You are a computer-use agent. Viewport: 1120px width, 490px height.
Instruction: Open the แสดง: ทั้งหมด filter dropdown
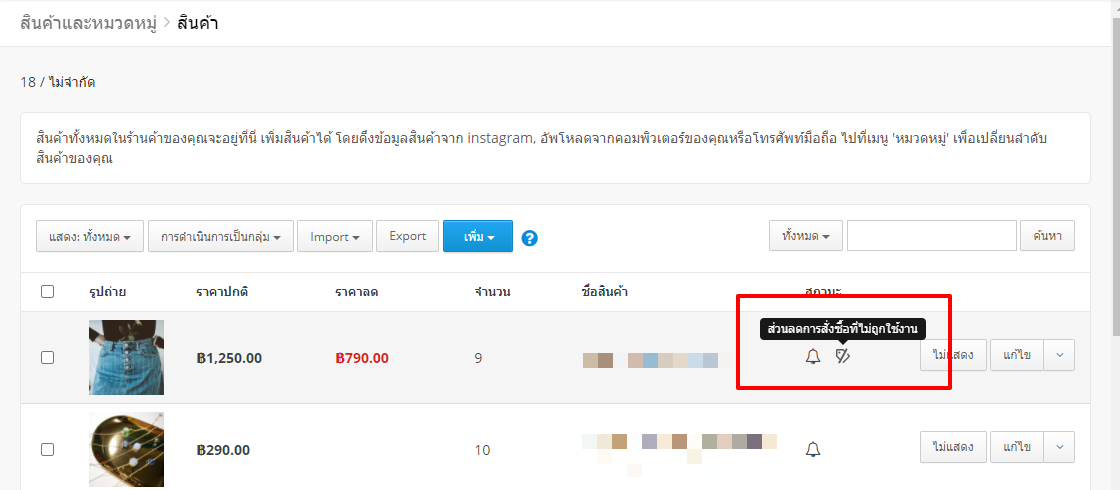(90, 236)
